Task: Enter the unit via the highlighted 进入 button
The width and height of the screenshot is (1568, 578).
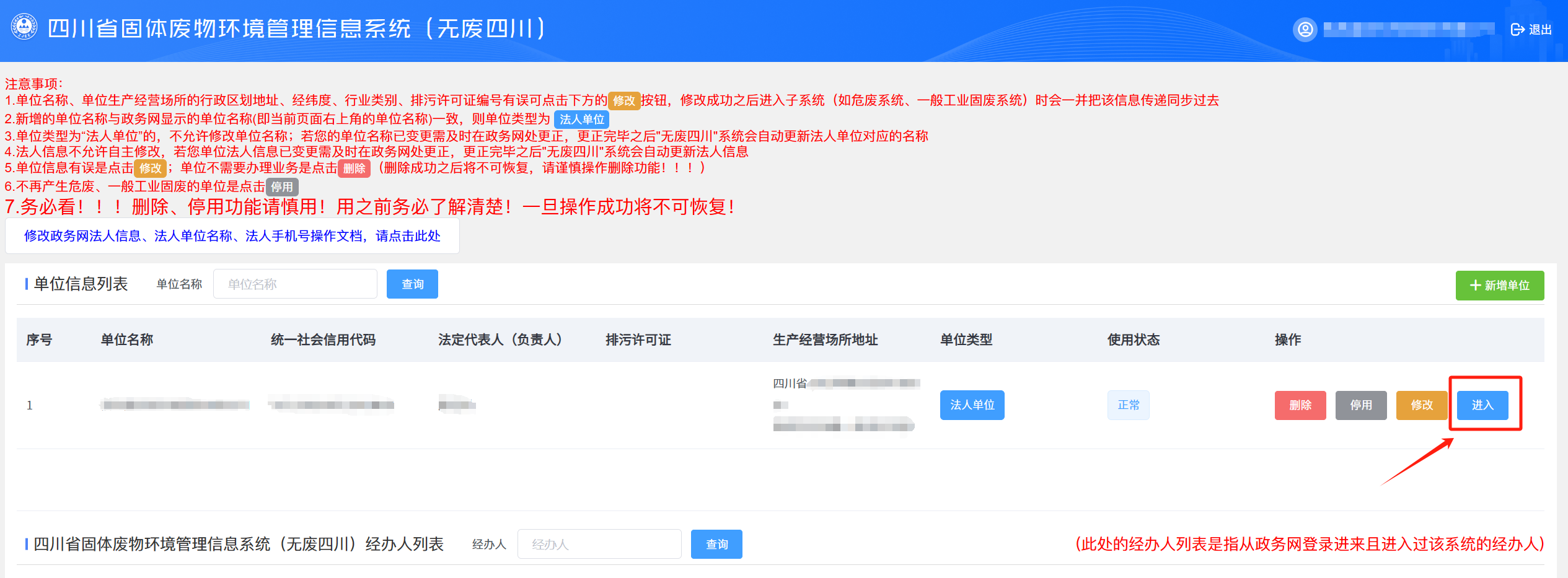Action: coord(1482,405)
